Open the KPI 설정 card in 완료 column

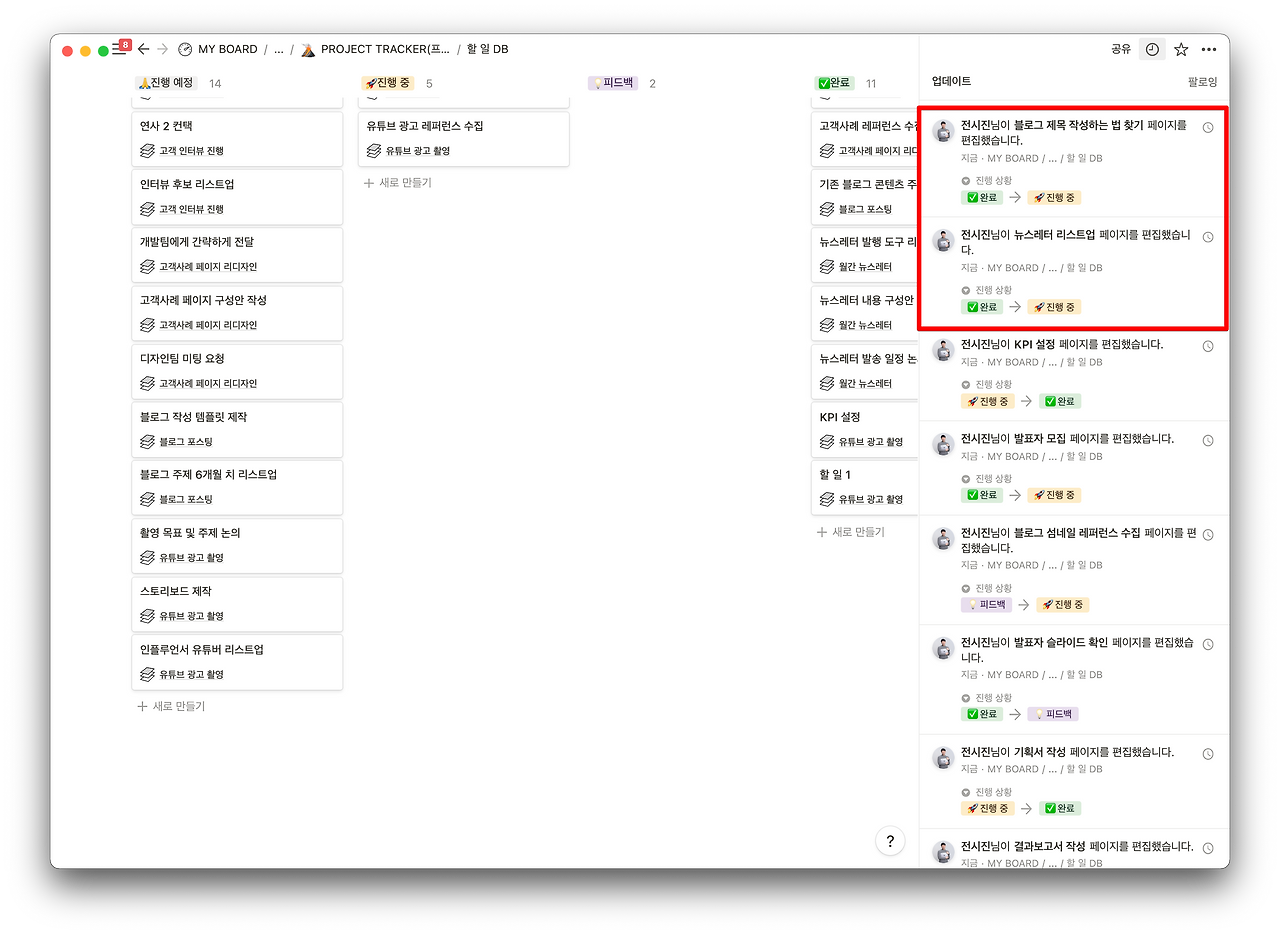click(865, 429)
